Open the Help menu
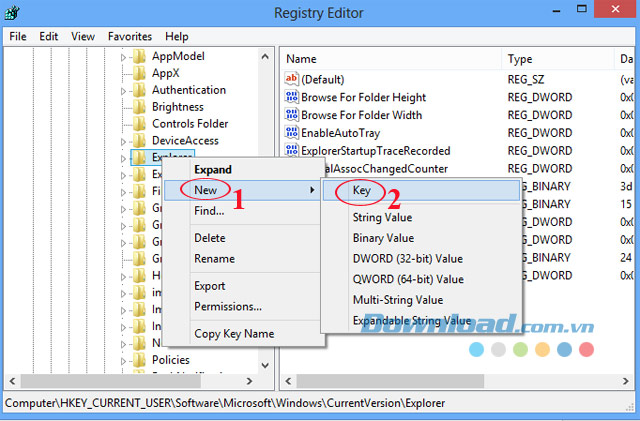Screen dimensions: 640x421 [177, 37]
